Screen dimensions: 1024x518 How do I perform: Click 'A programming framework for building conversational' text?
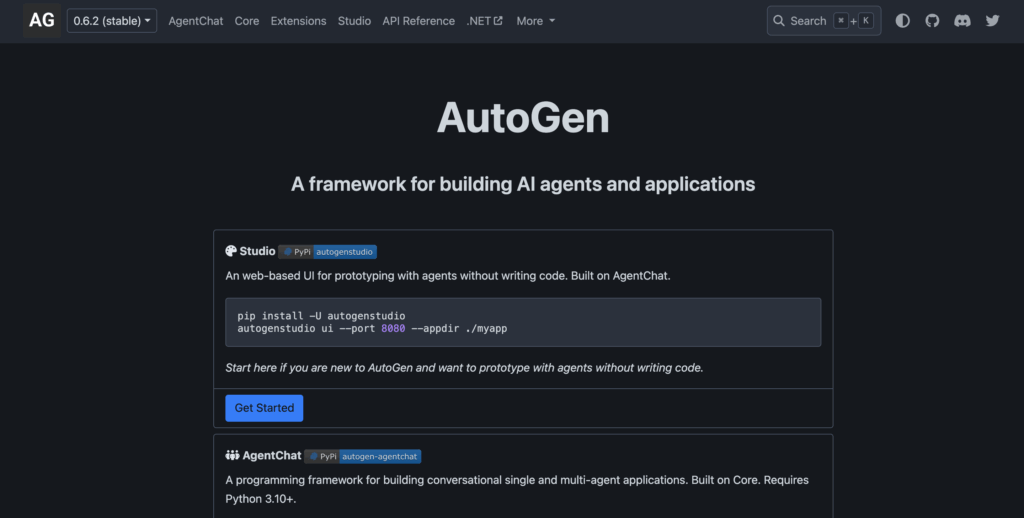tap(517, 489)
